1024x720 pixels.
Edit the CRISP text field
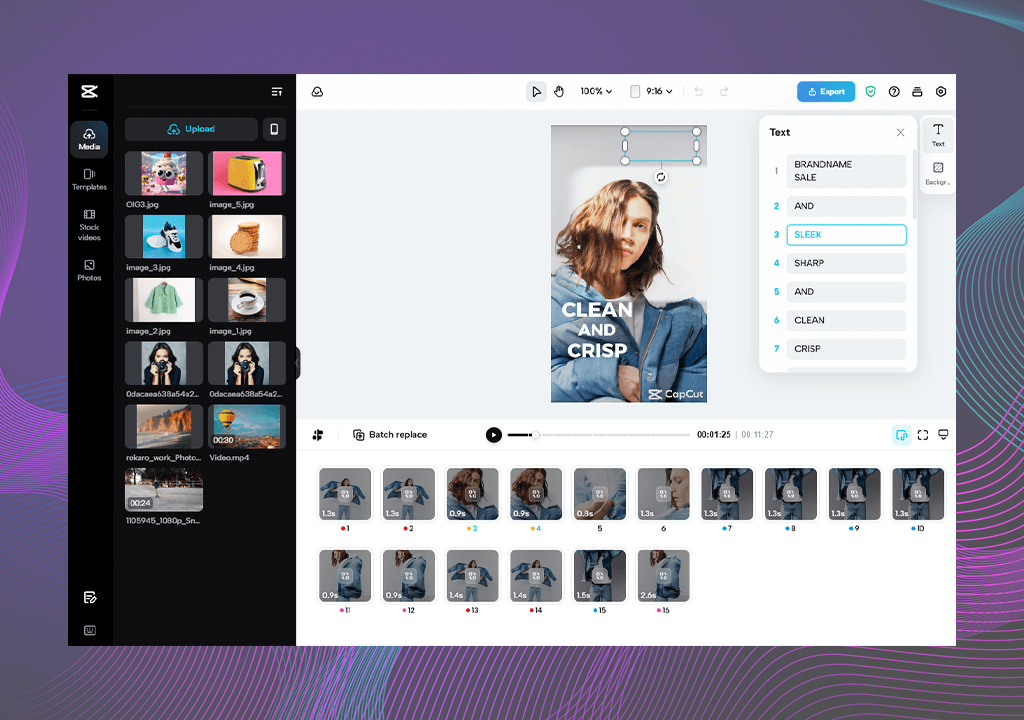pos(846,349)
